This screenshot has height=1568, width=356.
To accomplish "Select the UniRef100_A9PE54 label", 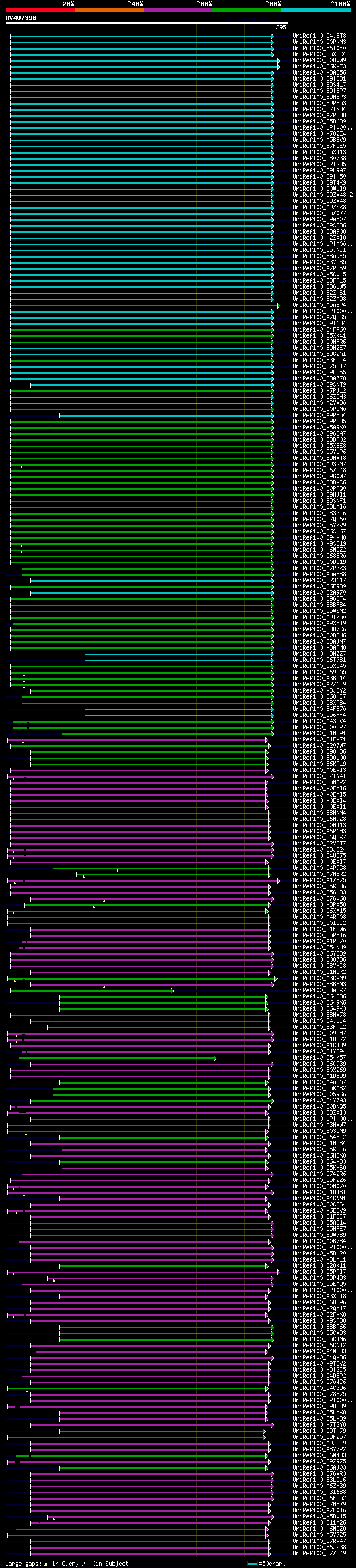I will [x=319, y=415].
